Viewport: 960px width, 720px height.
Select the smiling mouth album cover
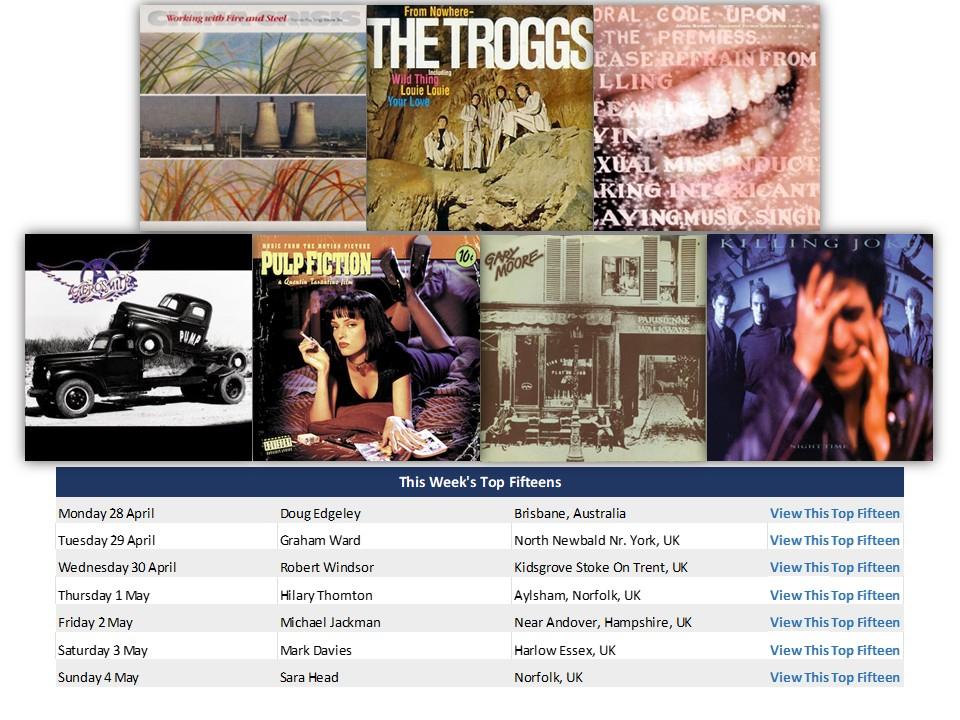pyautogui.click(x=707, y=118)
